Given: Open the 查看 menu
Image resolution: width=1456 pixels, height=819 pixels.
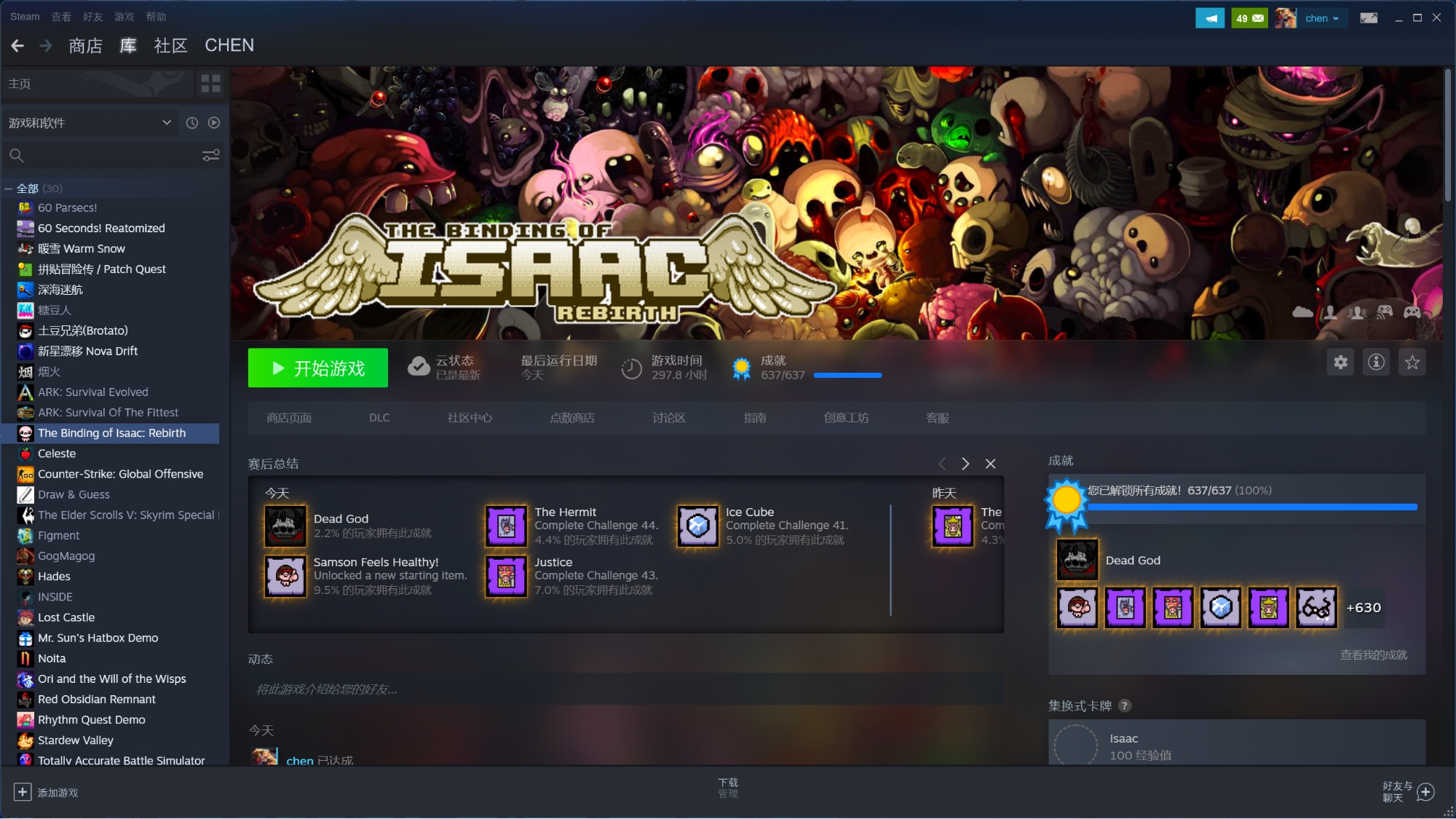Looking at the screenshot, I should pos(61,17).
